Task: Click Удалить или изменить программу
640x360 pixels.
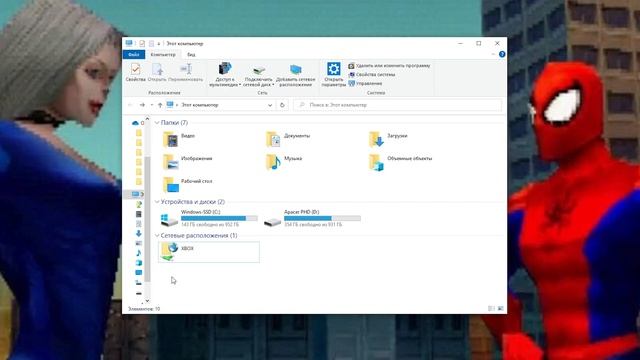Action: pos(389,66)
